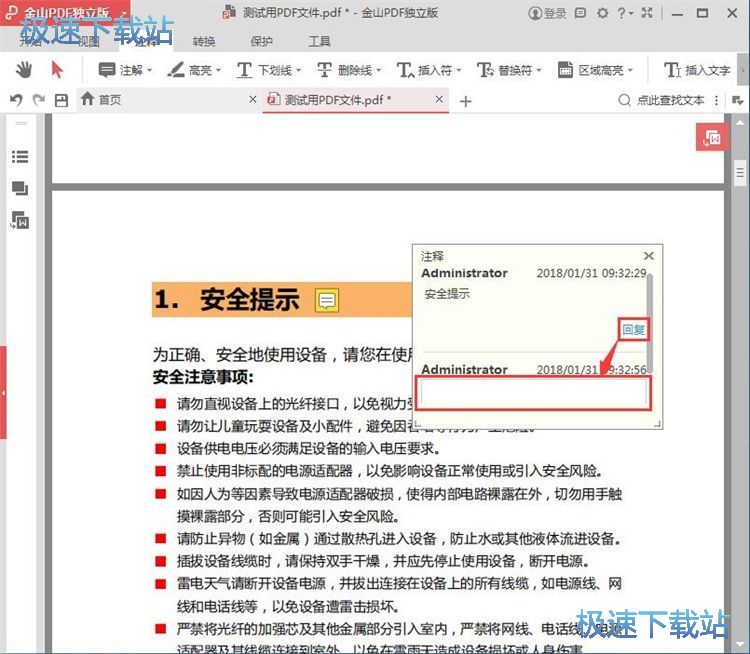The image size is (750, 654).
Task: Open the feedback message icon
Action: pyautogui.click(x=580, y=13)
